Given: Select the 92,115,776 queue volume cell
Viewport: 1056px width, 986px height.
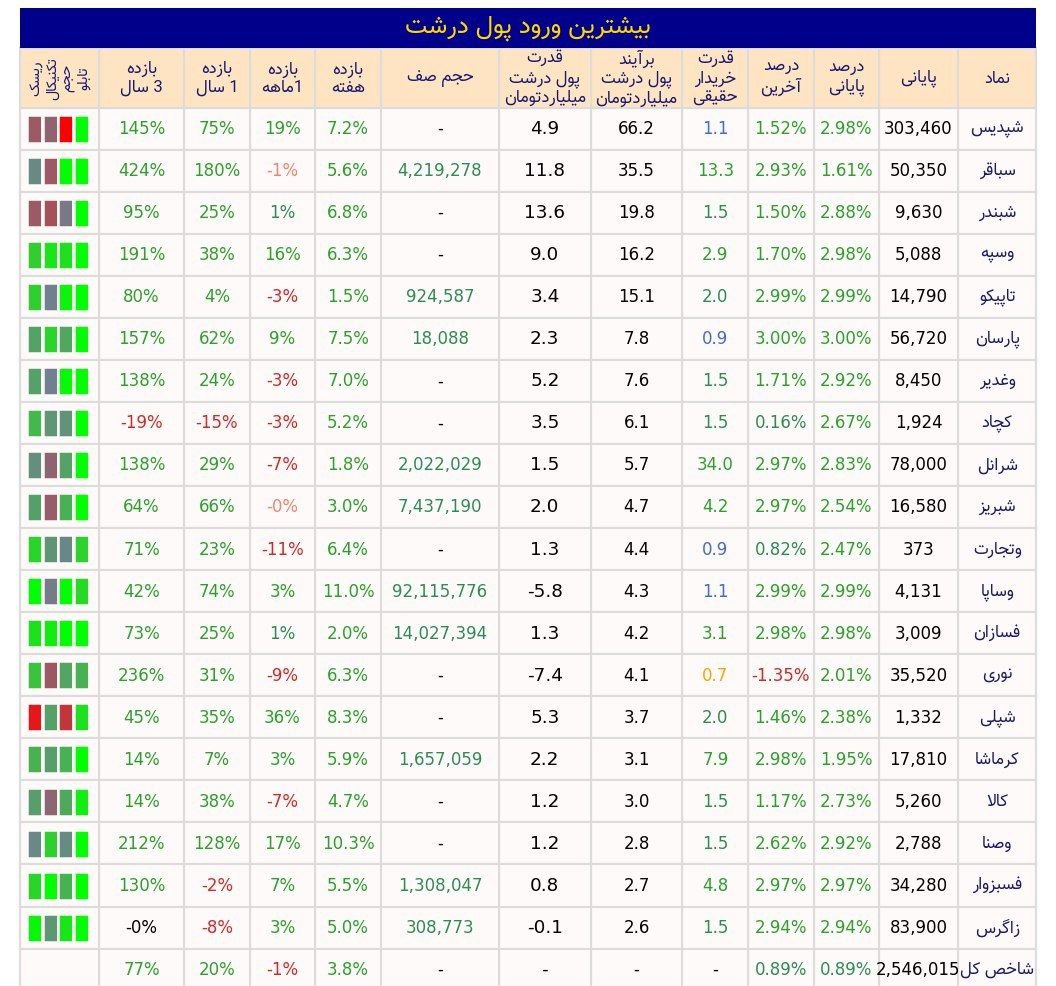Looking at the screenshot, I should point(440,591).
